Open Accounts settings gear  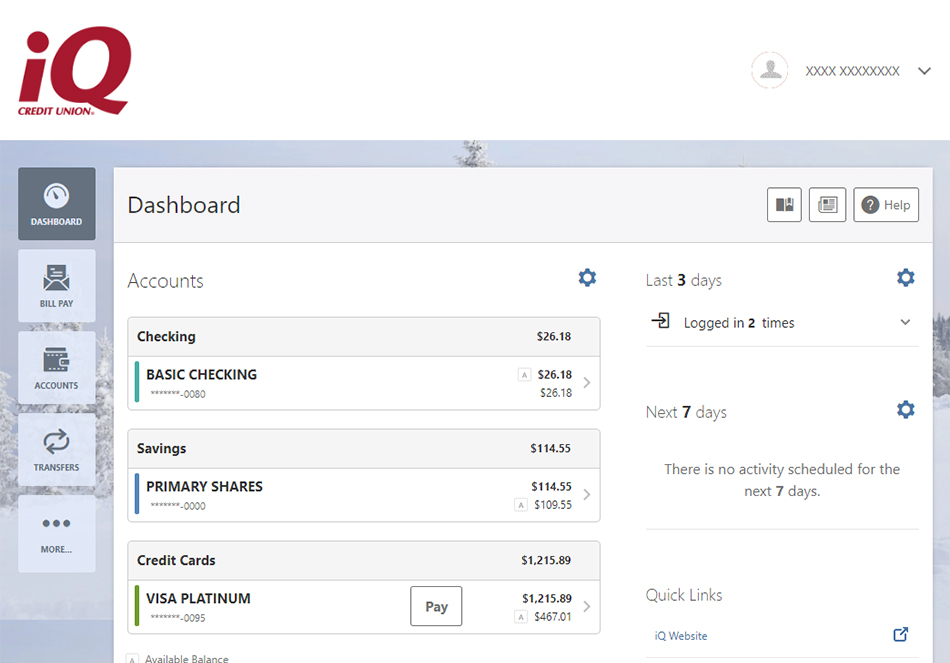point(587,278)
